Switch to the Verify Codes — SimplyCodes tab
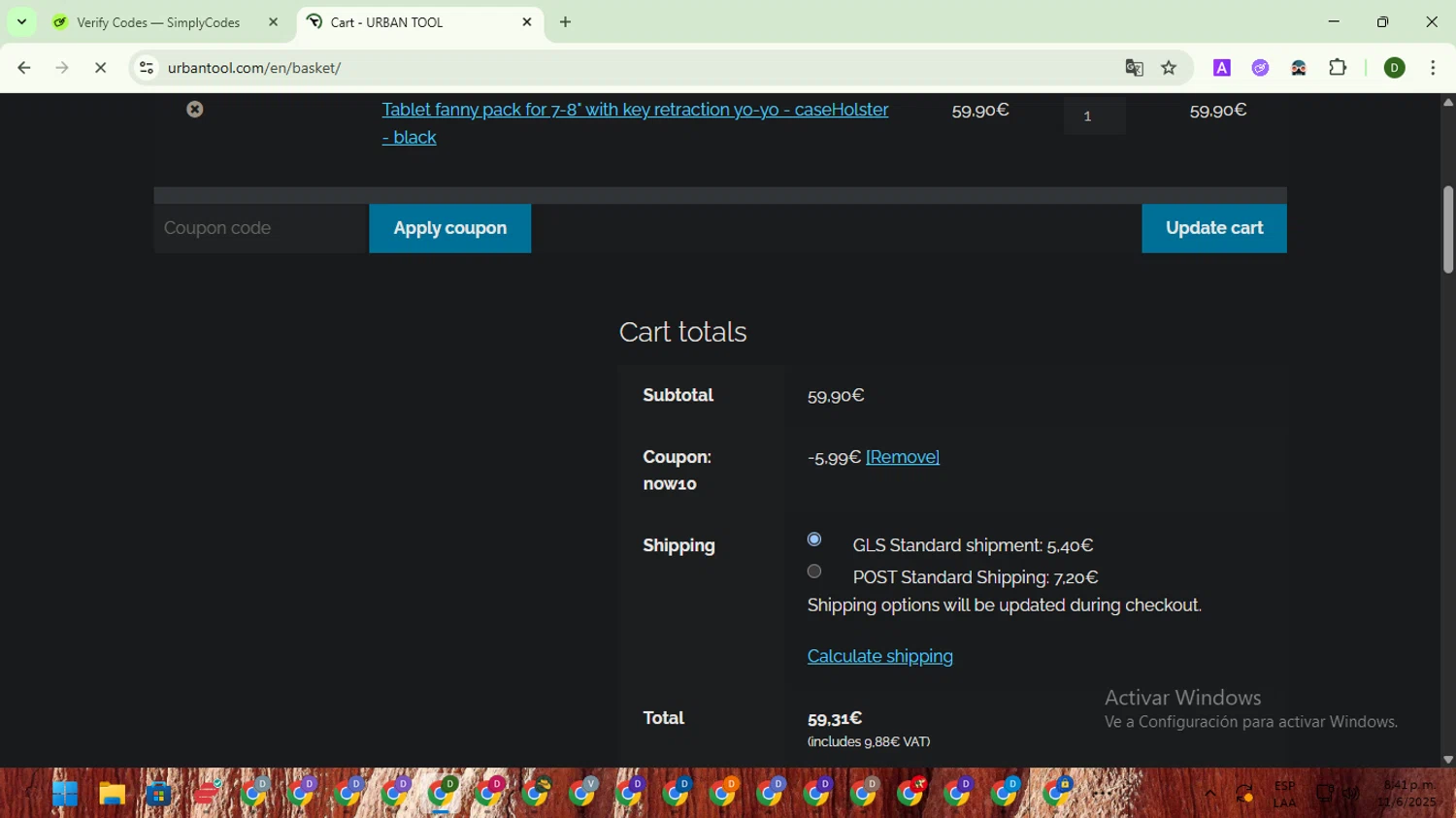Image resolution: width=1456 pixels, height=818 pixels. point(159,21)
